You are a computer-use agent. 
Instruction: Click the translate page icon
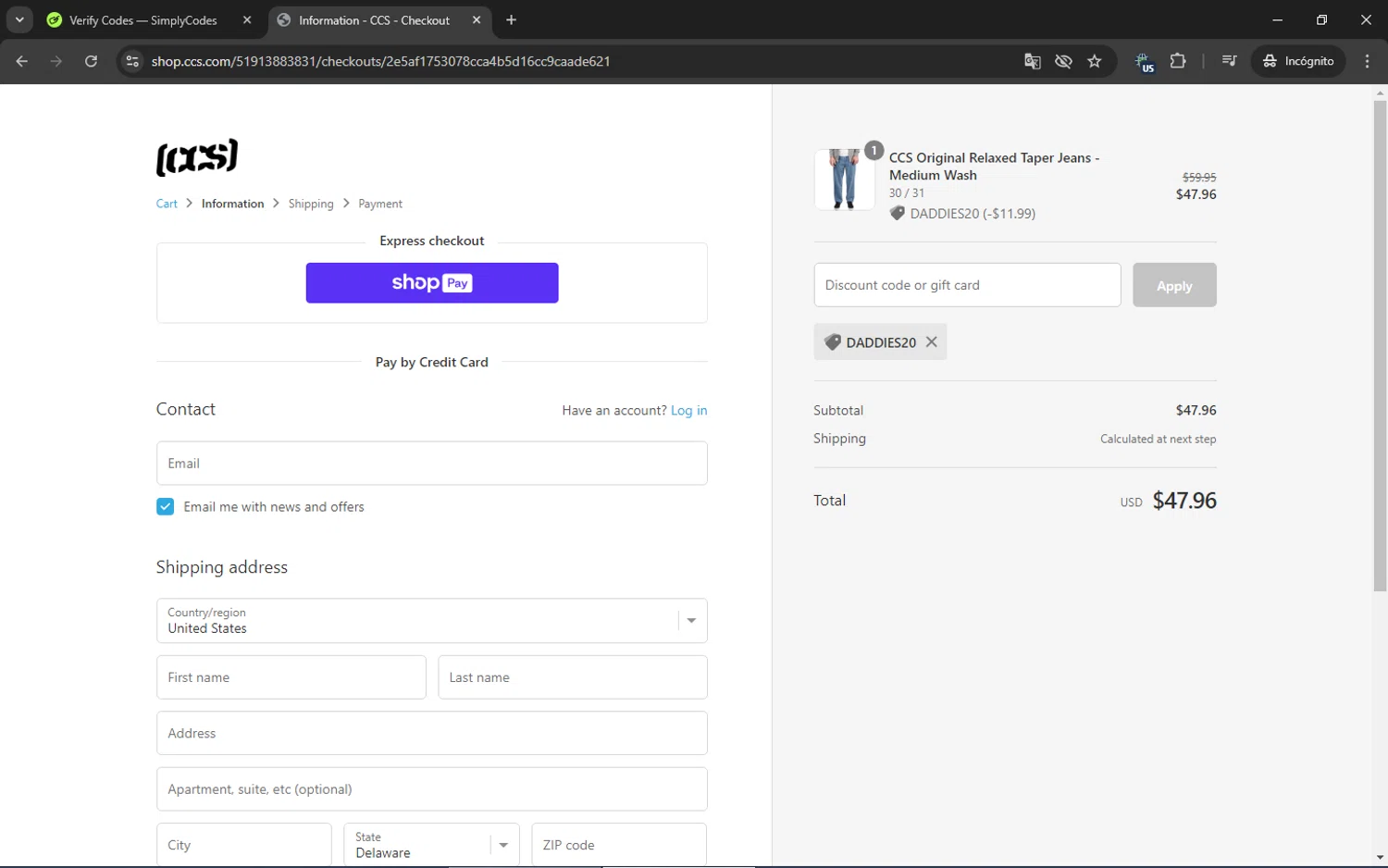click(x=1033, y=61)
